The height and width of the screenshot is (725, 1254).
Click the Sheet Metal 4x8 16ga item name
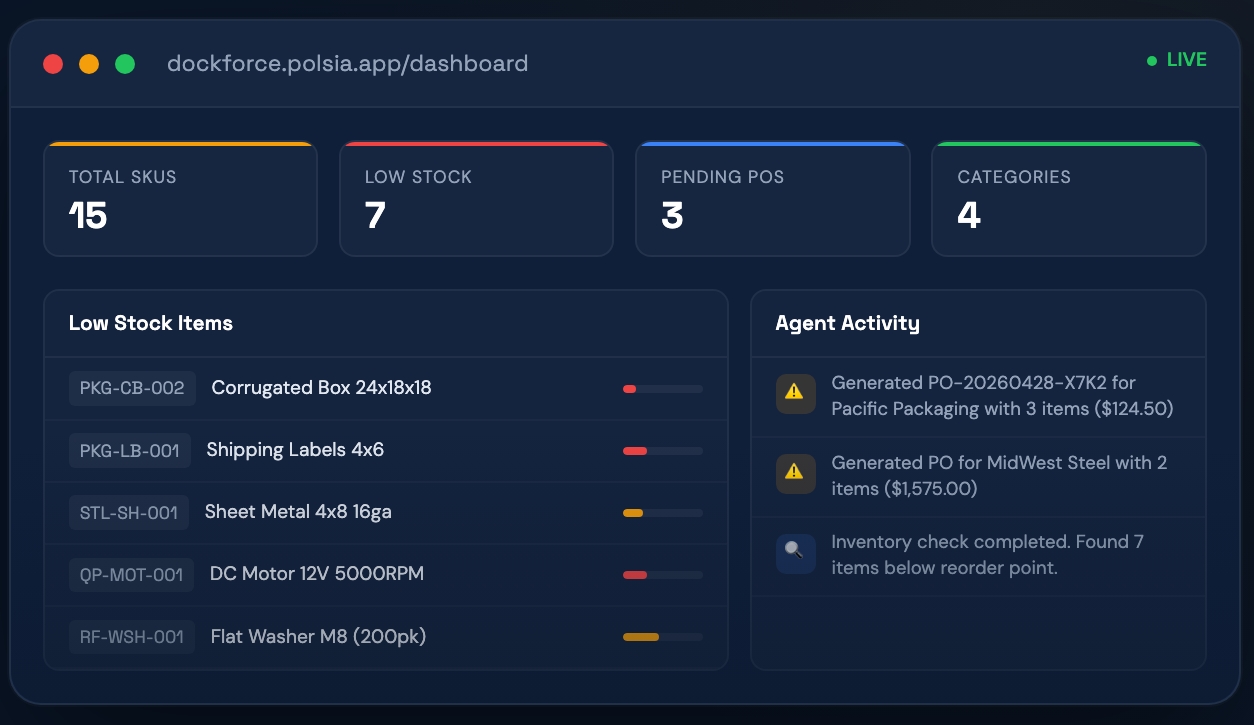tap(298, 512)
